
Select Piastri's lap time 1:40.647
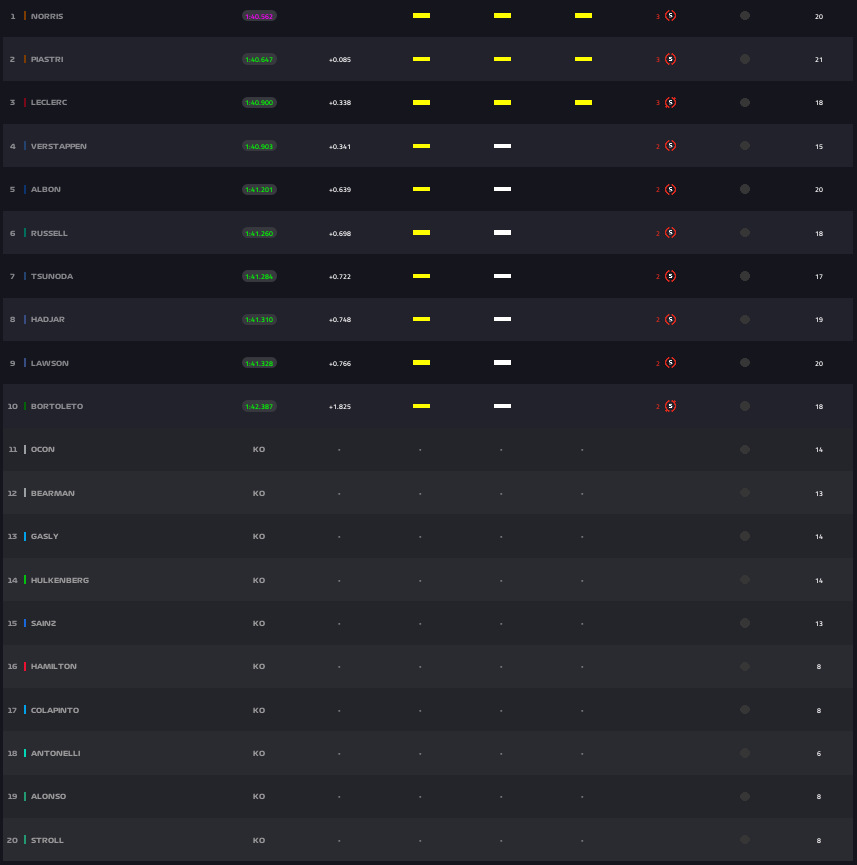click(x=259, y=59)
